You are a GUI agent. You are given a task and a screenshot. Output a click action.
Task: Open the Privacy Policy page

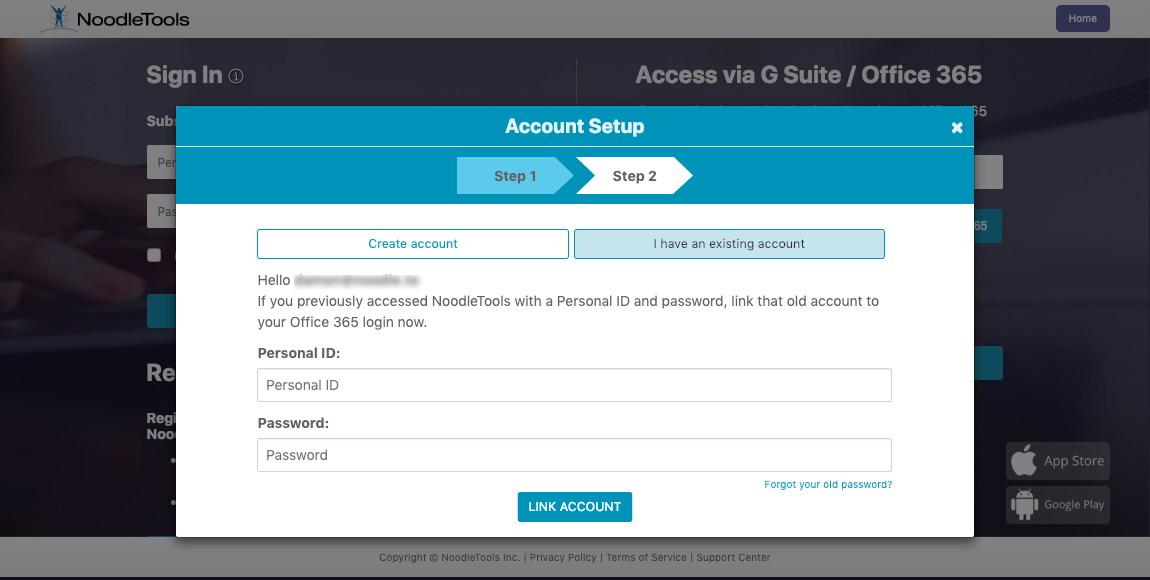(x=562, y=557)
